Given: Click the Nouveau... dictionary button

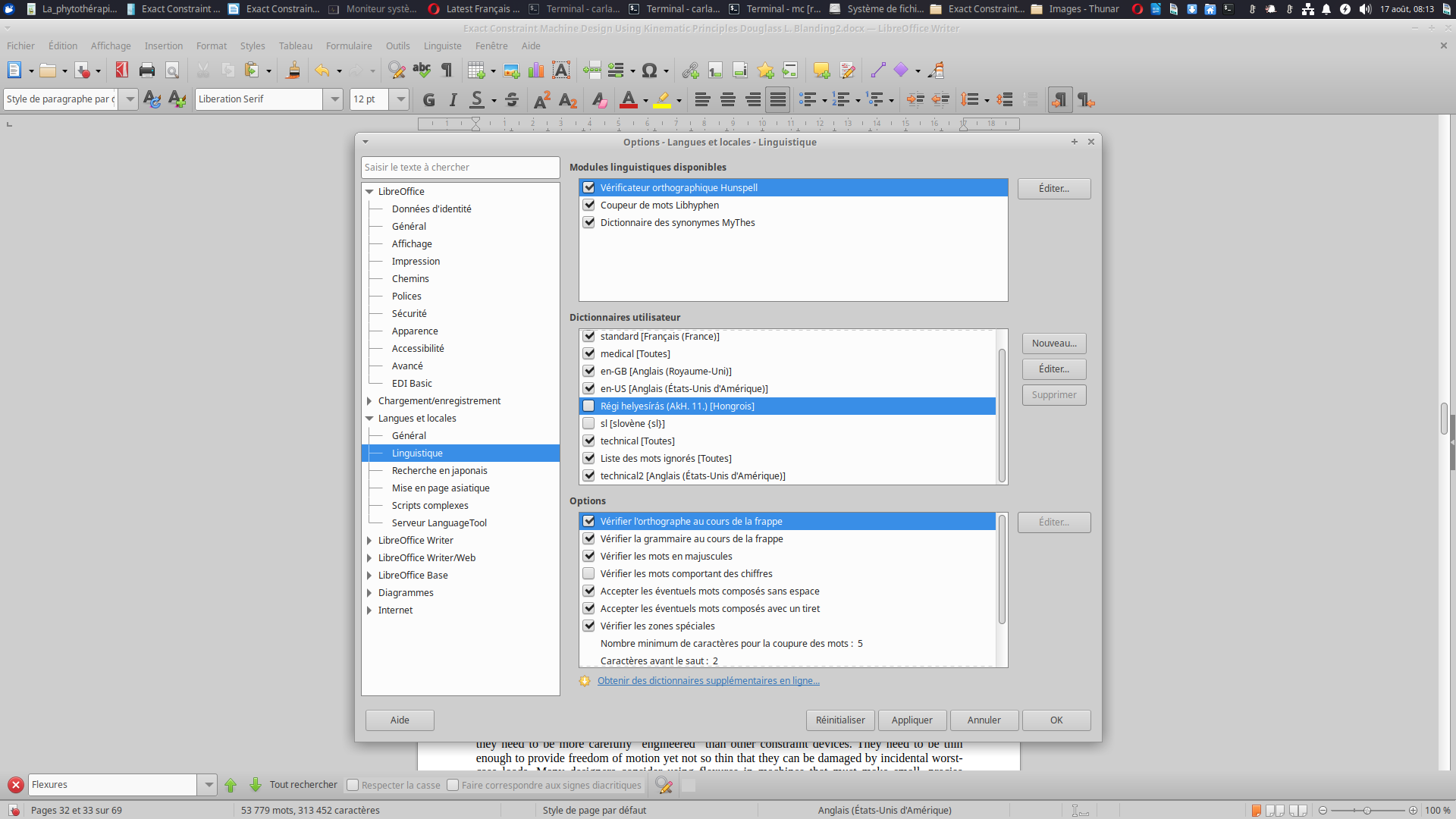Looking at the screenshot, I should (x=1054, y=344).
